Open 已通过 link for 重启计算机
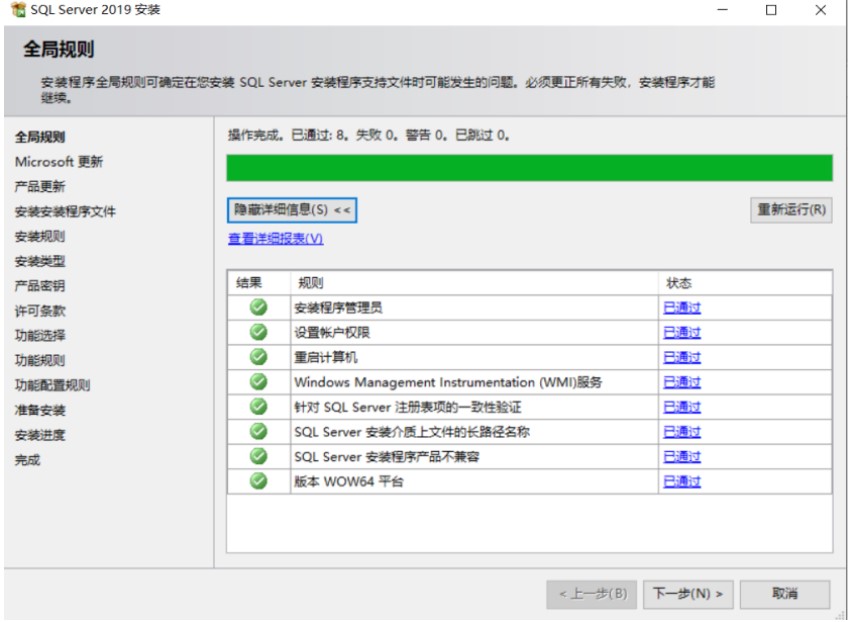Image resolution: width=848 pixels, height=622 pixels. point(682,358)
